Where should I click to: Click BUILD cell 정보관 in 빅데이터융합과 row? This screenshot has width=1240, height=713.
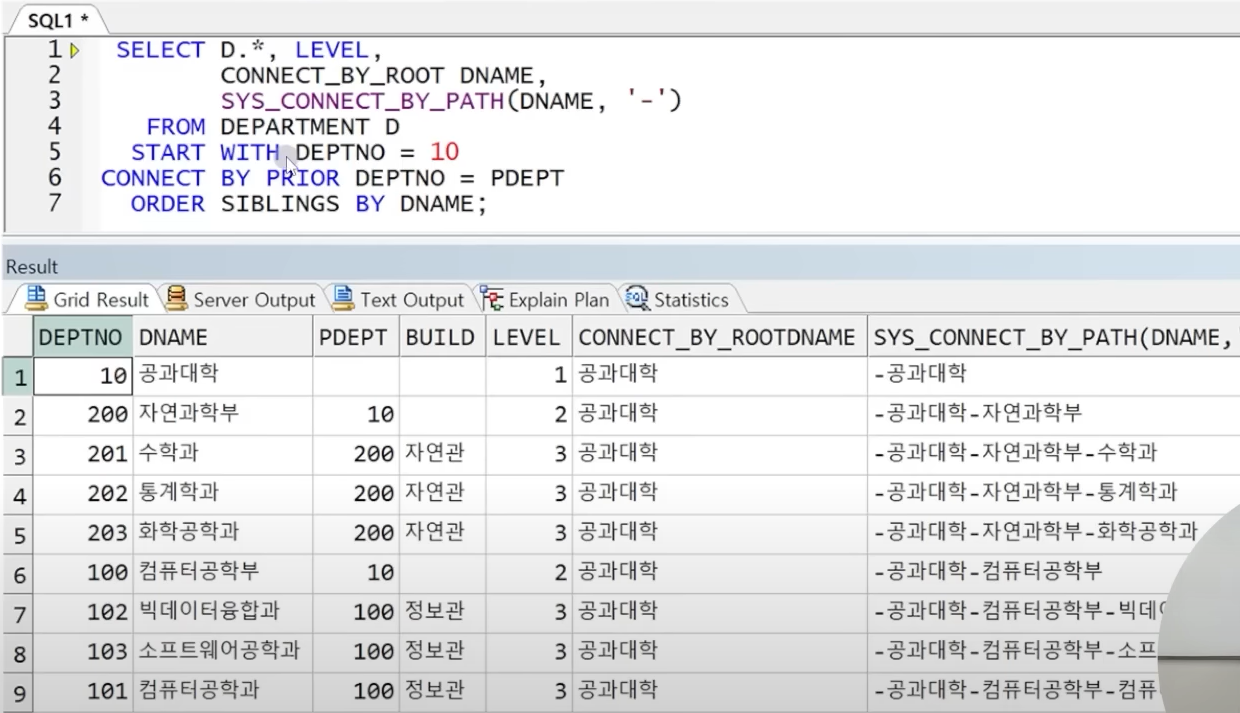[x=443, y=614]
